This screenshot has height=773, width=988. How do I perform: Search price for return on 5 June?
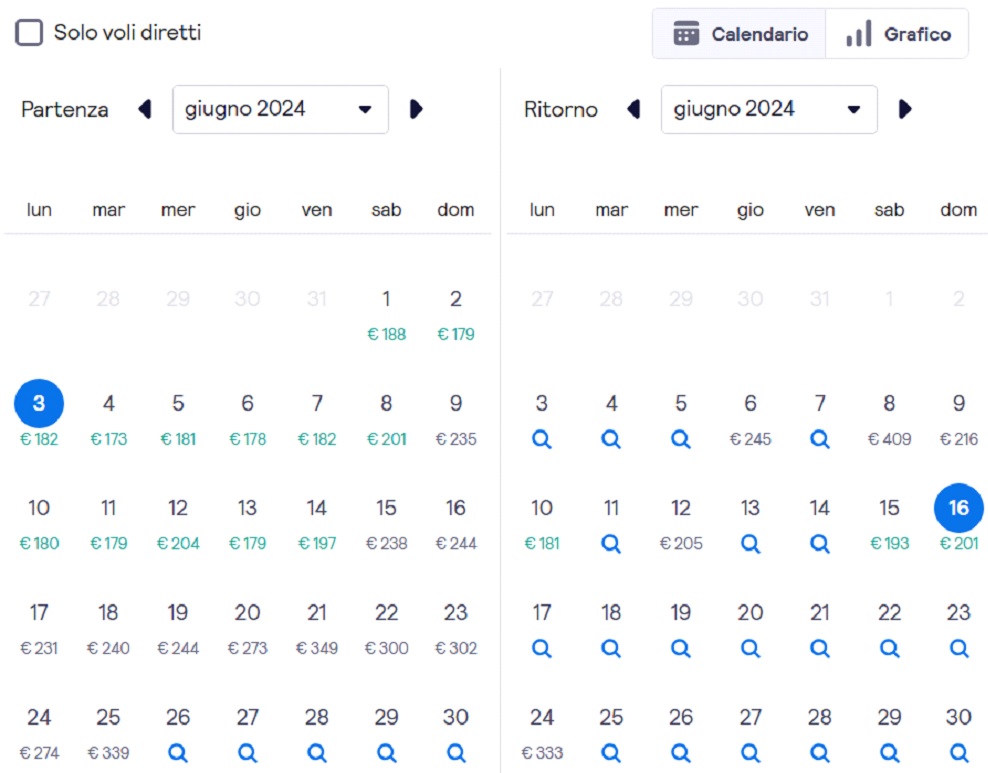coord(681,439)
